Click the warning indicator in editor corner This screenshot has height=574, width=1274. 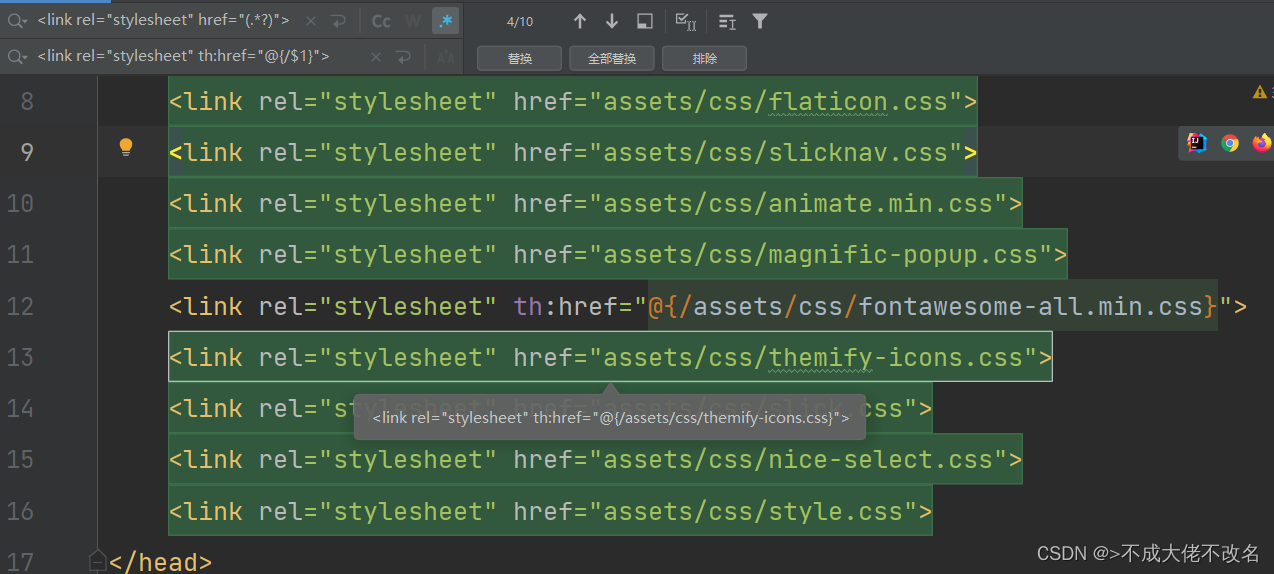pos(1260,92)
